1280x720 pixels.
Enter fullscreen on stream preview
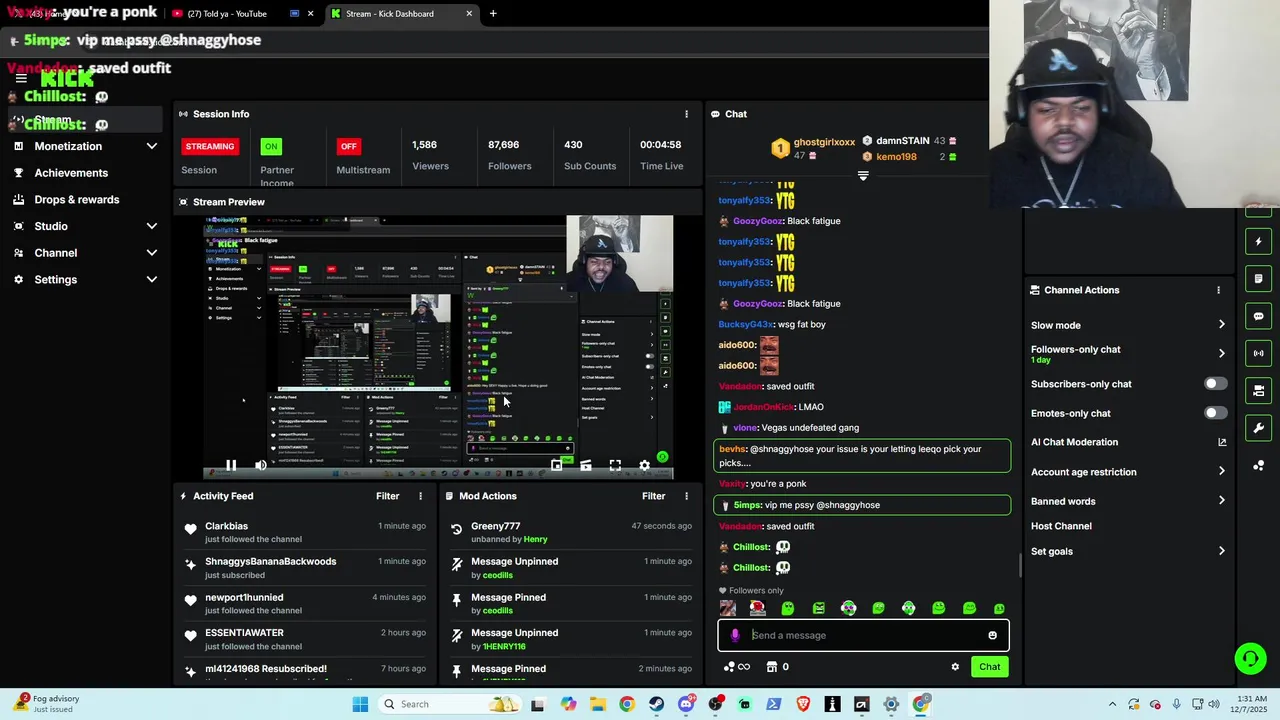(x=615, y=465)
